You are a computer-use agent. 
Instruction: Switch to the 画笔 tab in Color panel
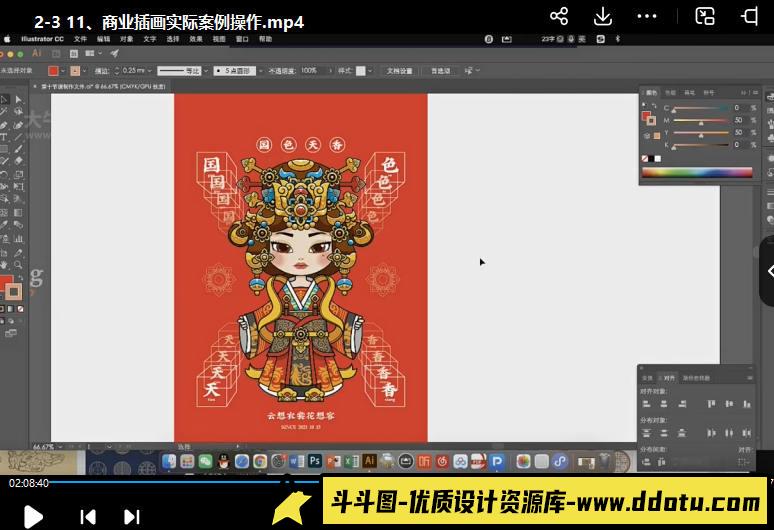point(690,93)
